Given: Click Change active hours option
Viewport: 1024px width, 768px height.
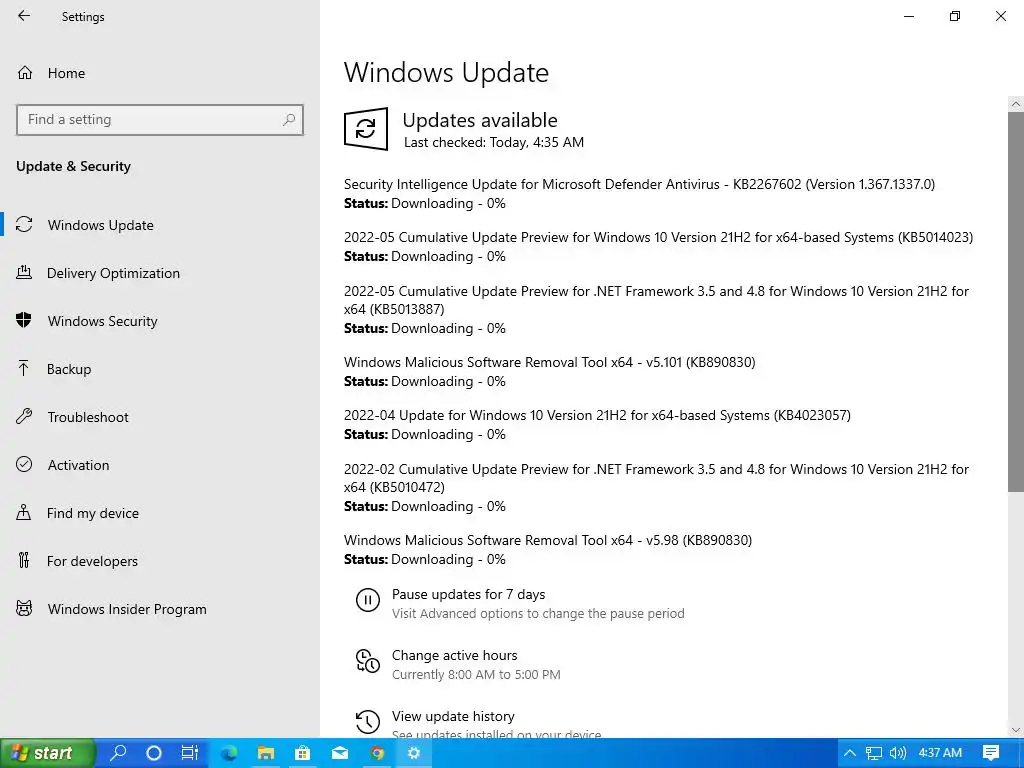Looking at the screenshot, I should pyautogui.click(x=455, y=655).
